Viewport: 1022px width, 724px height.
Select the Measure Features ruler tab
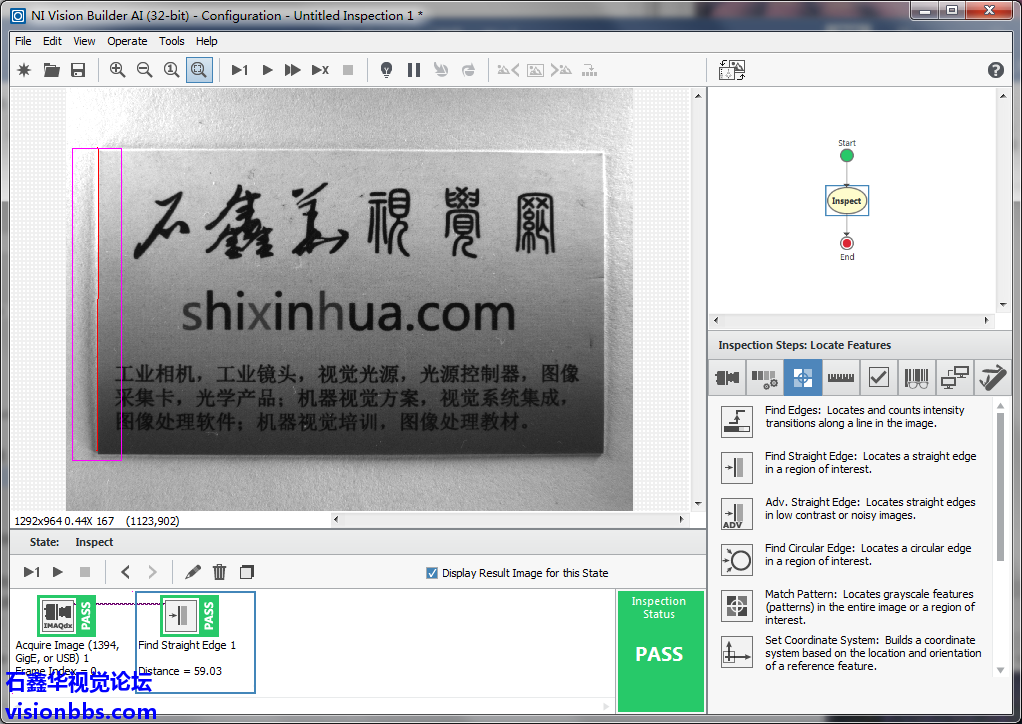pyautogui.click(x=841, y=378)
